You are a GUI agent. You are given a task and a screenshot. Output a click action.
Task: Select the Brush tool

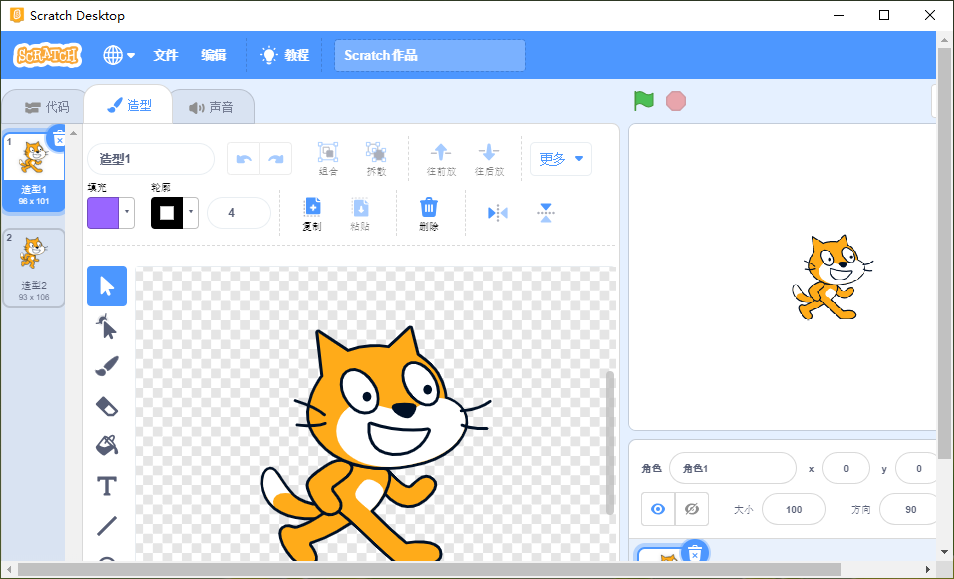(x=107, y=366)
